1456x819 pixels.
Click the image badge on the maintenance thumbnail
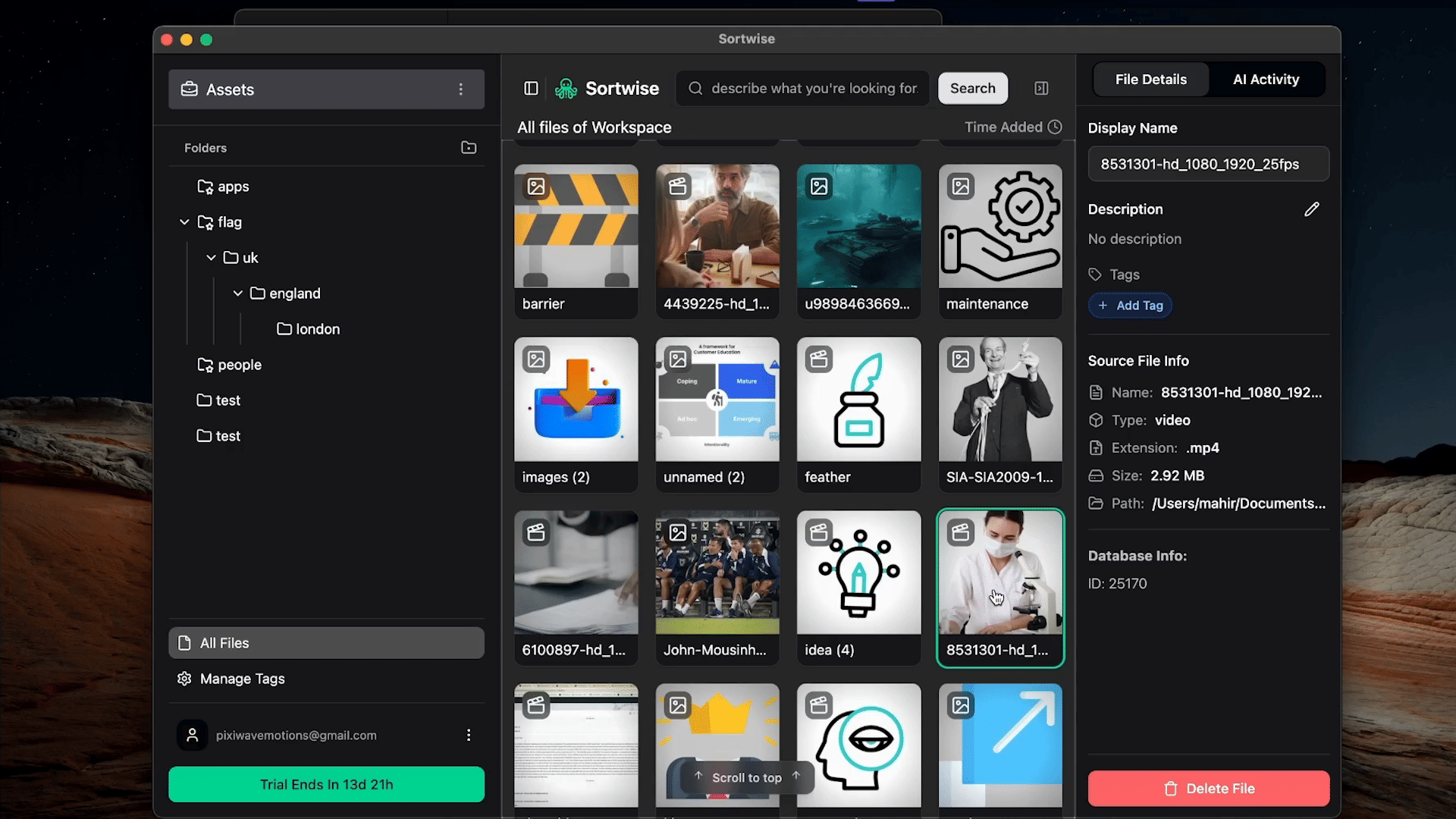pyautogui.click(x=961, y=187)
